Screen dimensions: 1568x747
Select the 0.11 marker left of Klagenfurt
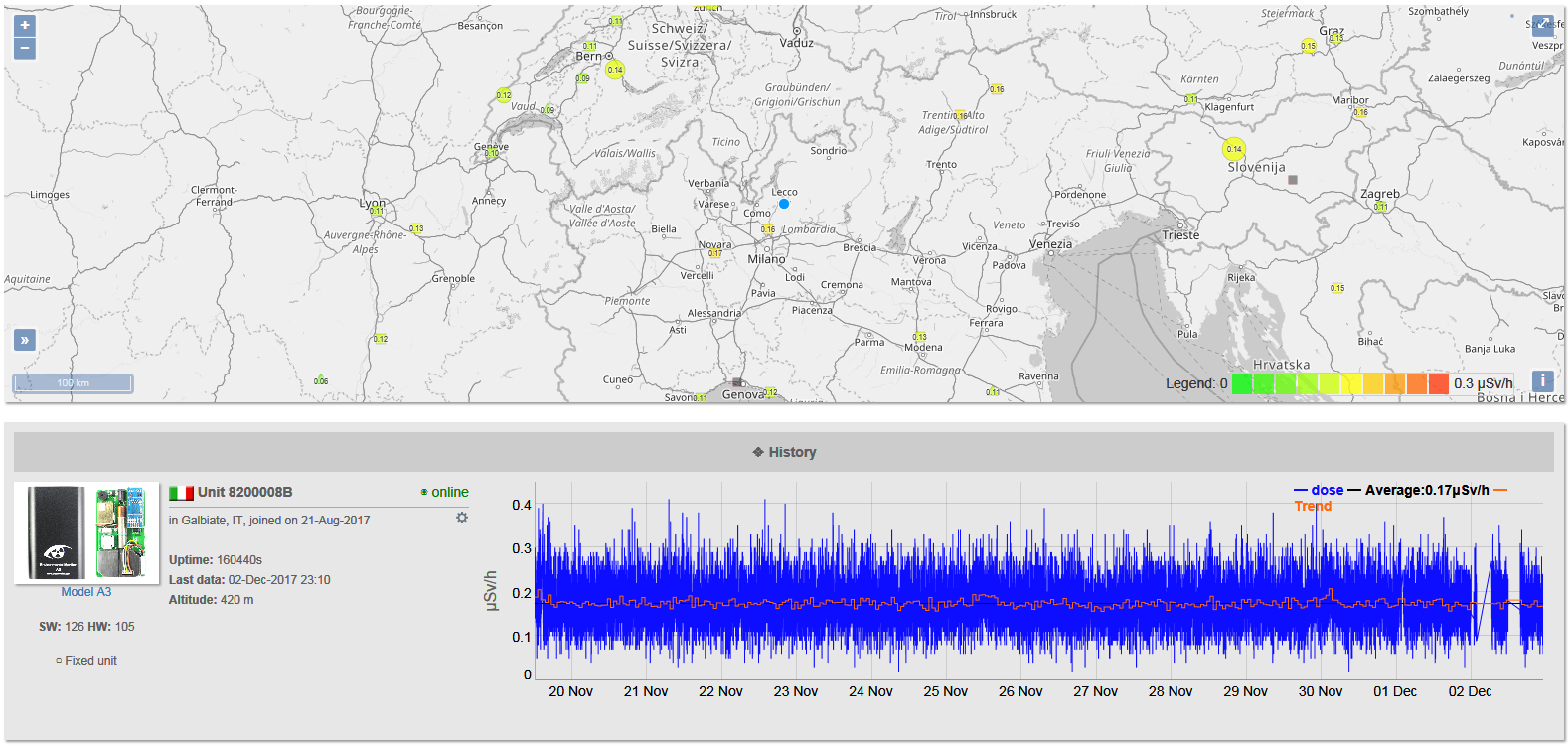click(1190, 99)
